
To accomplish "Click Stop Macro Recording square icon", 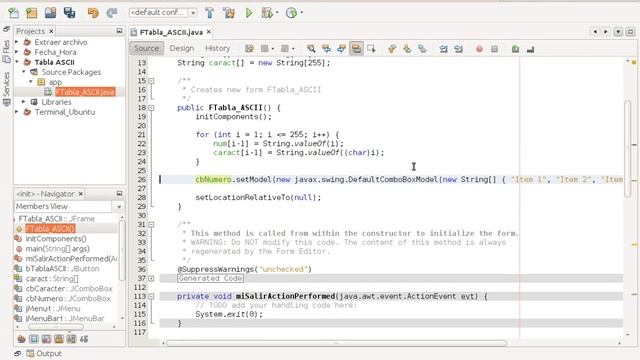I will coord(494,49).
